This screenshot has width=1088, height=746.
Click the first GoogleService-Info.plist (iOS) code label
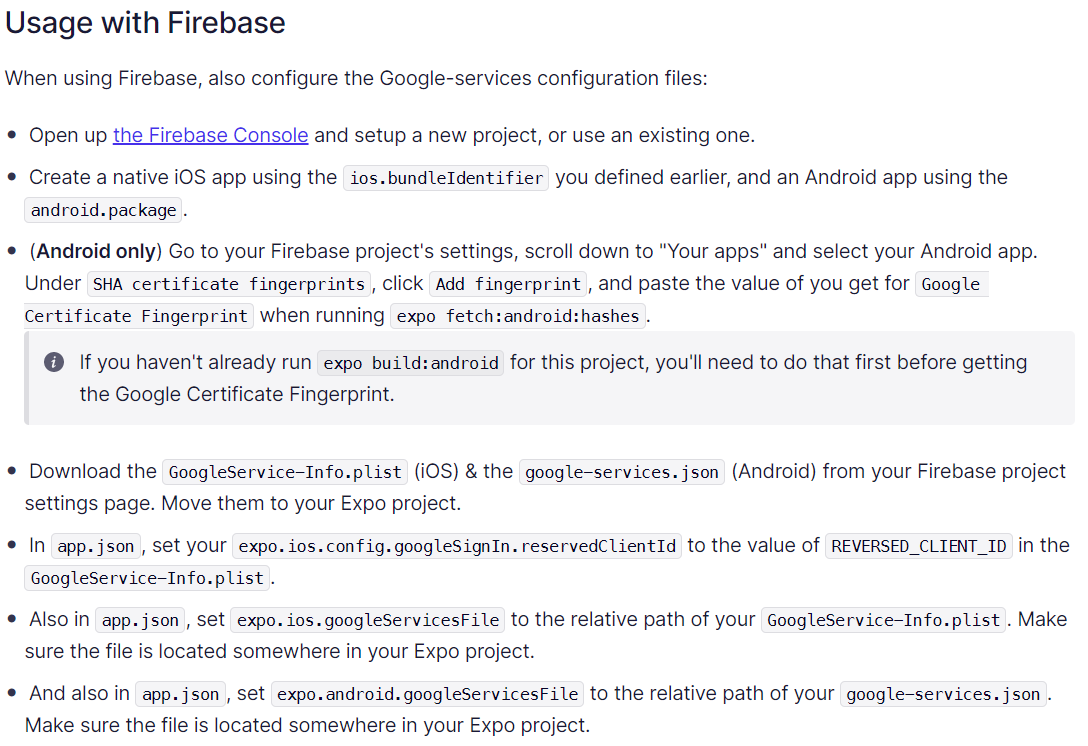click(285, 473)
